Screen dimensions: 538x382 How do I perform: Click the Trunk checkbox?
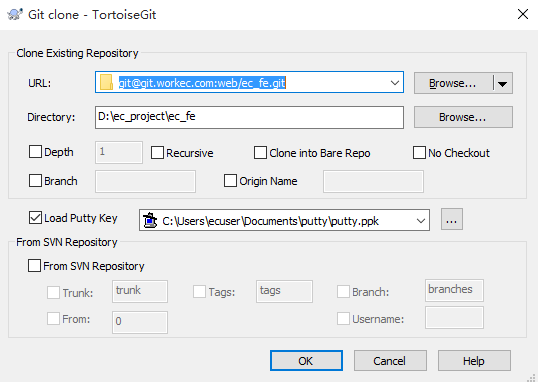click(x=53, y=292)
